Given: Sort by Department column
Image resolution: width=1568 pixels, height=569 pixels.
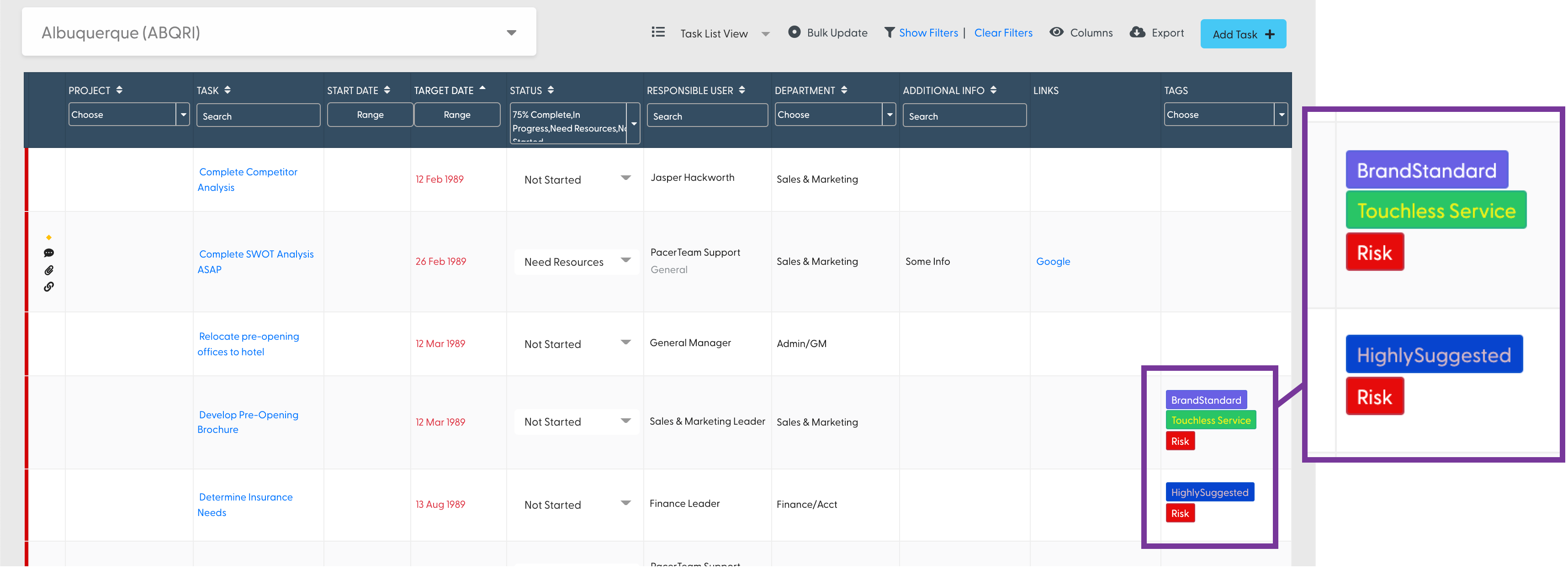Looking at the screenshot, I should 844,90.
